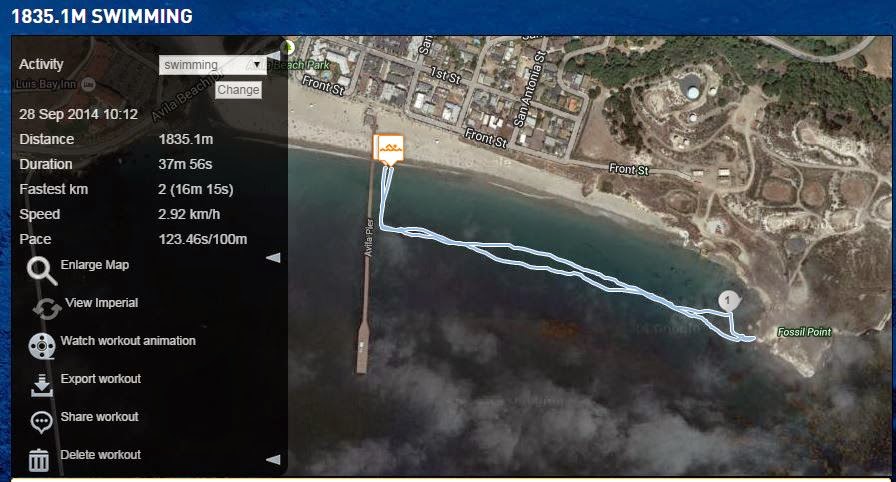Click the speed value 2.92 km/h

(189, 214)
